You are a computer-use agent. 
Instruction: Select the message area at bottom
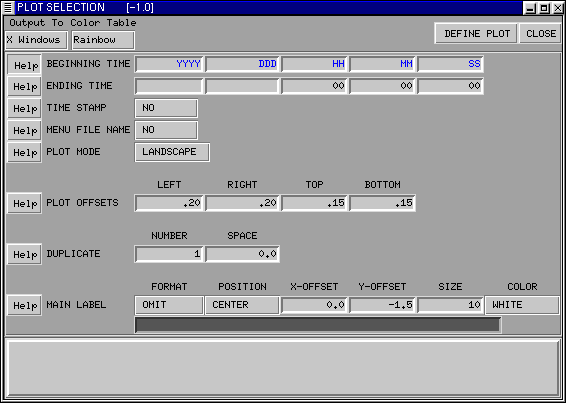click(x=283, y=368)
